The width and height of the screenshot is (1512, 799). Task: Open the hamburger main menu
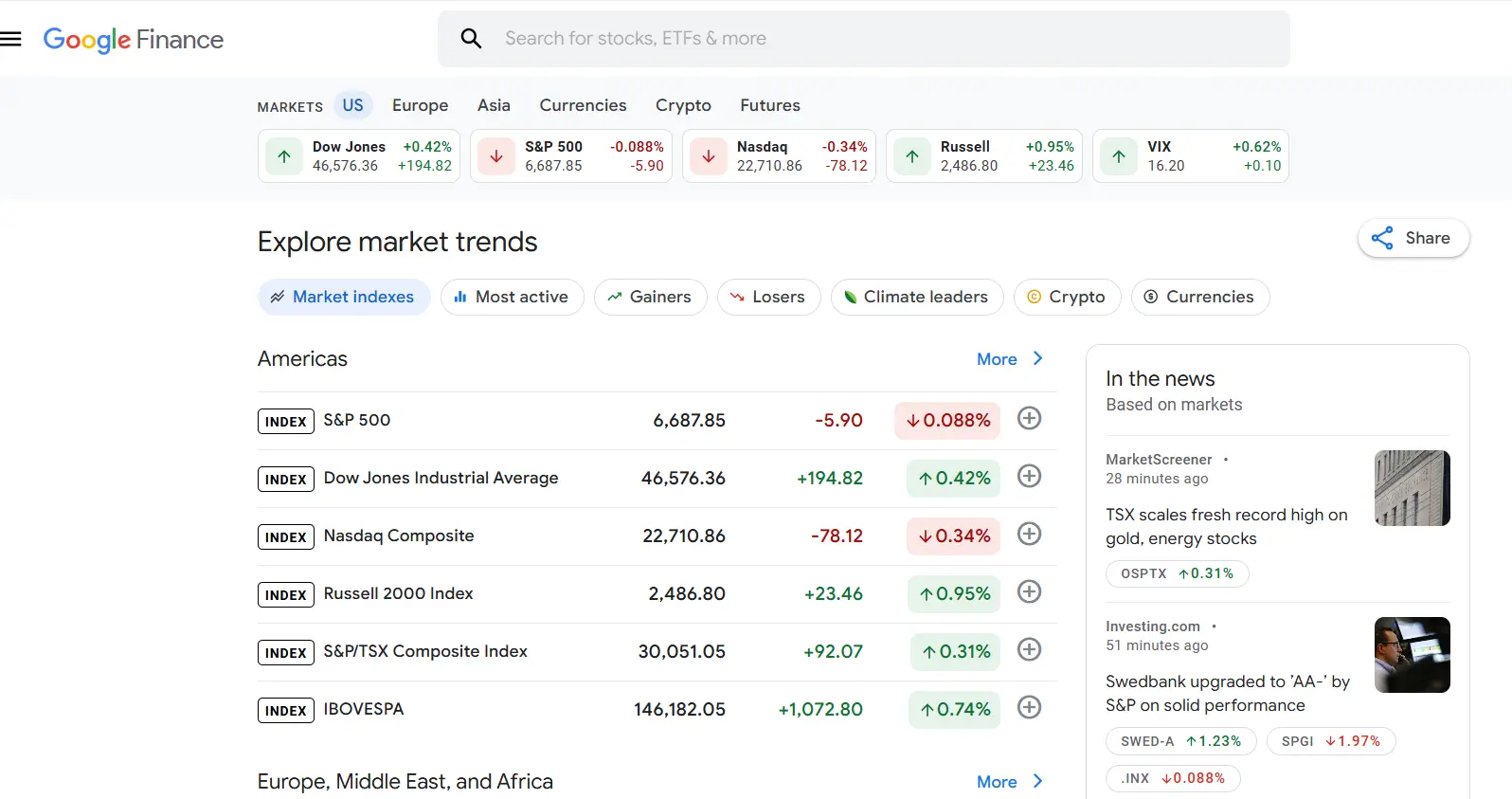pos(10,39)
